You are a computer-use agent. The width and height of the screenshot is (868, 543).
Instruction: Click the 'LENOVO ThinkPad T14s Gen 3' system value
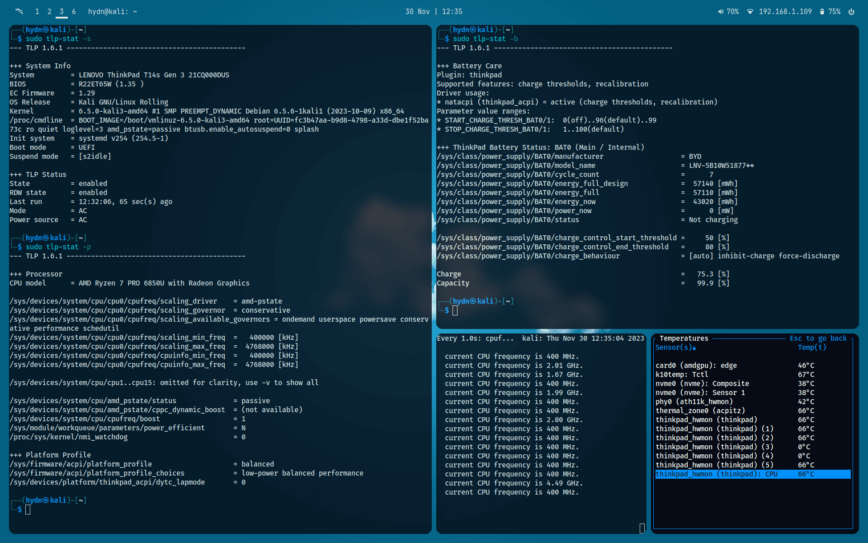click(x=154, y=75)
